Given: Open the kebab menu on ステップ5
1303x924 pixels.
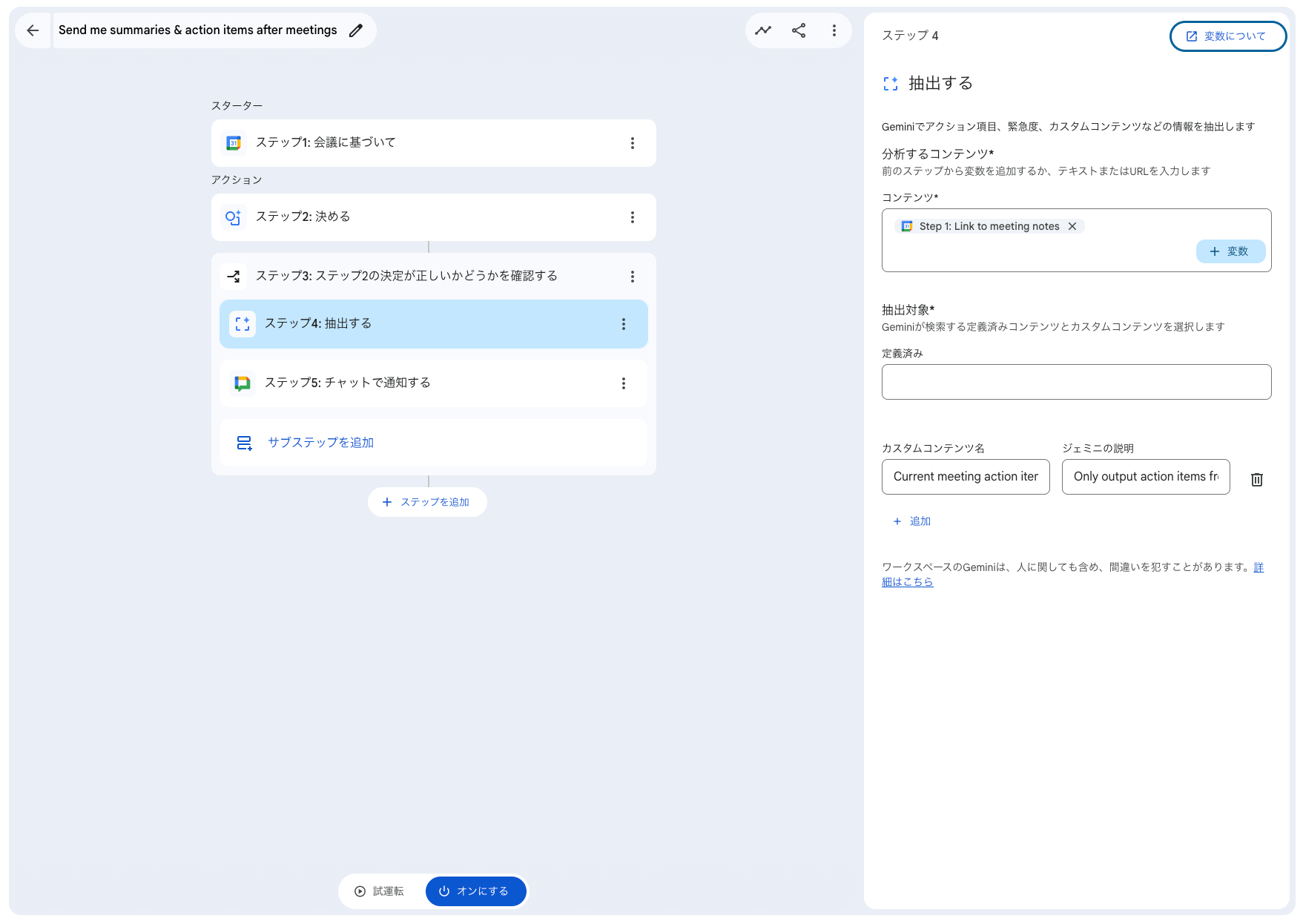Looking at the screenshot, I should (624, 383).
